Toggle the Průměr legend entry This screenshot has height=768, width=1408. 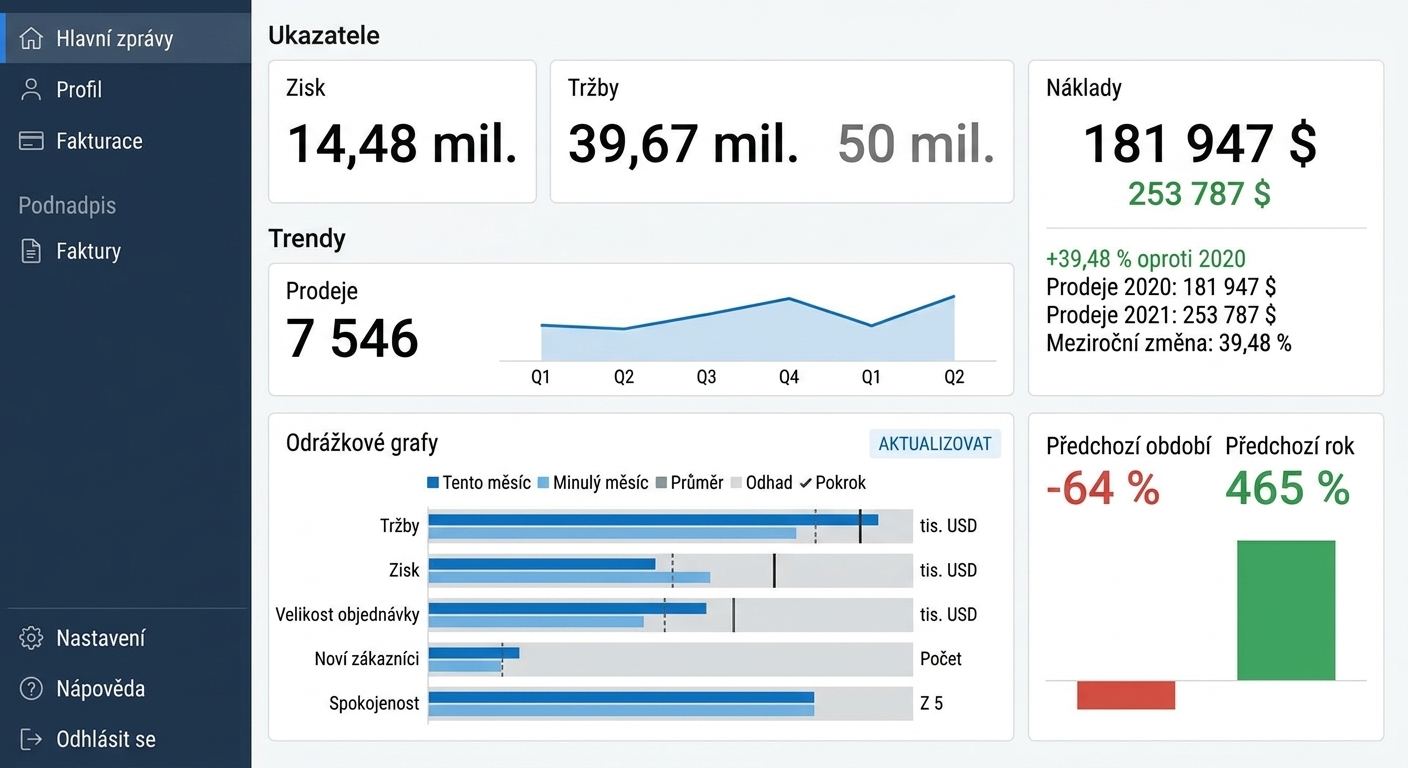click(689, 483)
